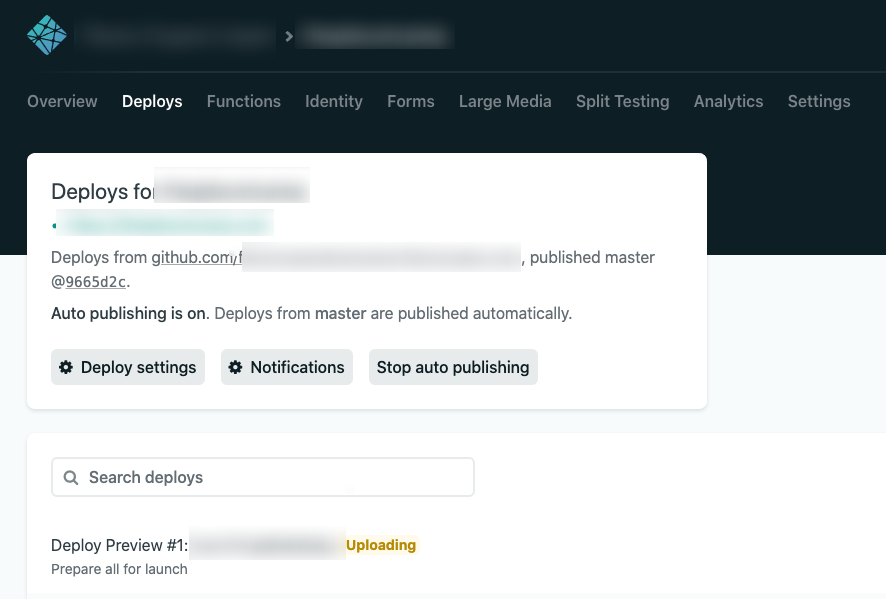Open the Forms tab
The height and width of the screenshot is (599, 886).
[x=410, y=101]
